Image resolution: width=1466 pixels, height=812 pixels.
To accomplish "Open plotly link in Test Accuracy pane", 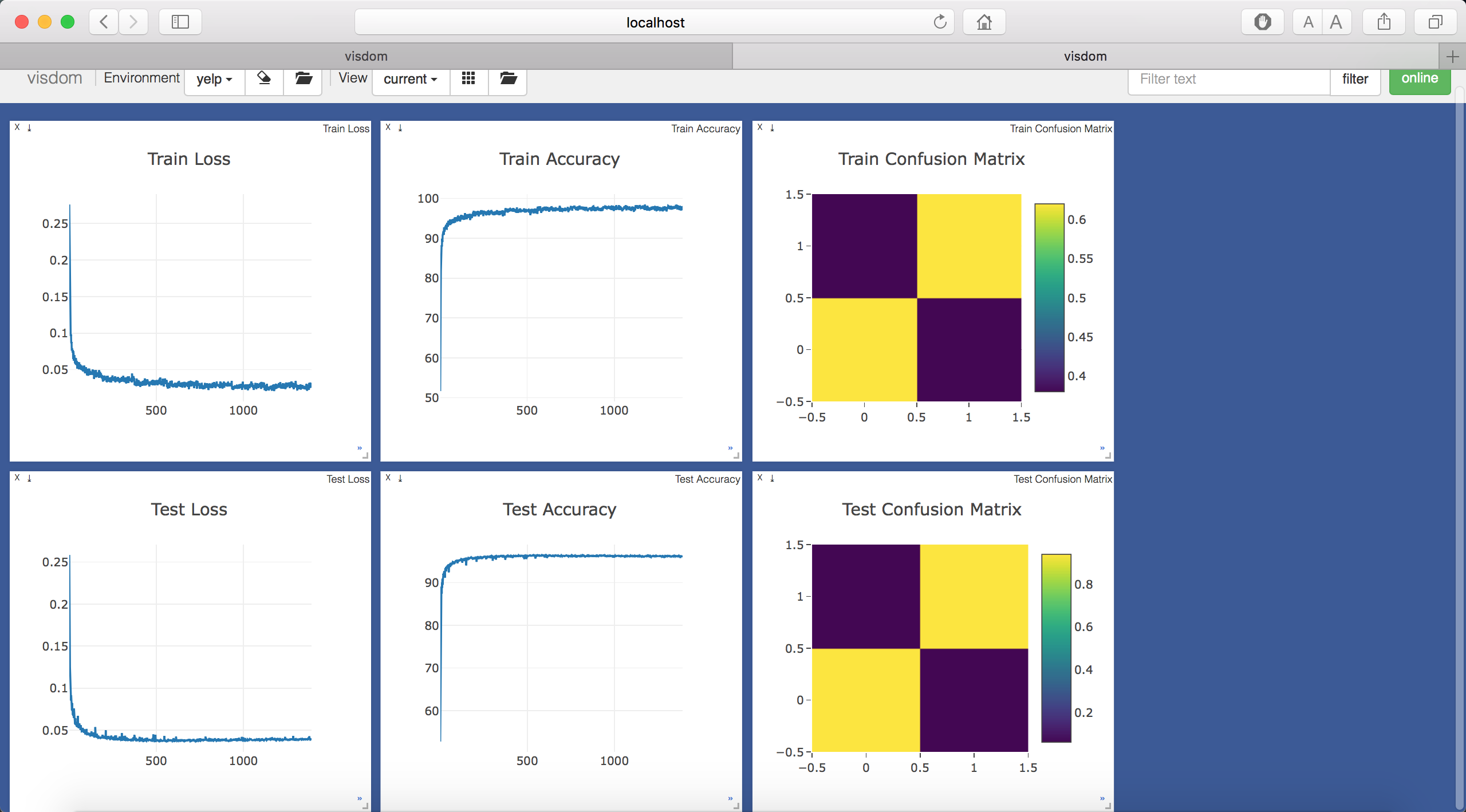I will (731, 798).
